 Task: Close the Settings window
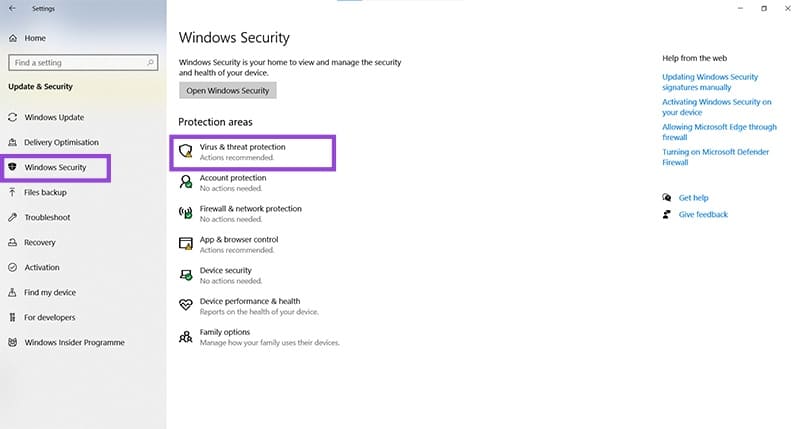coord(788,8)
